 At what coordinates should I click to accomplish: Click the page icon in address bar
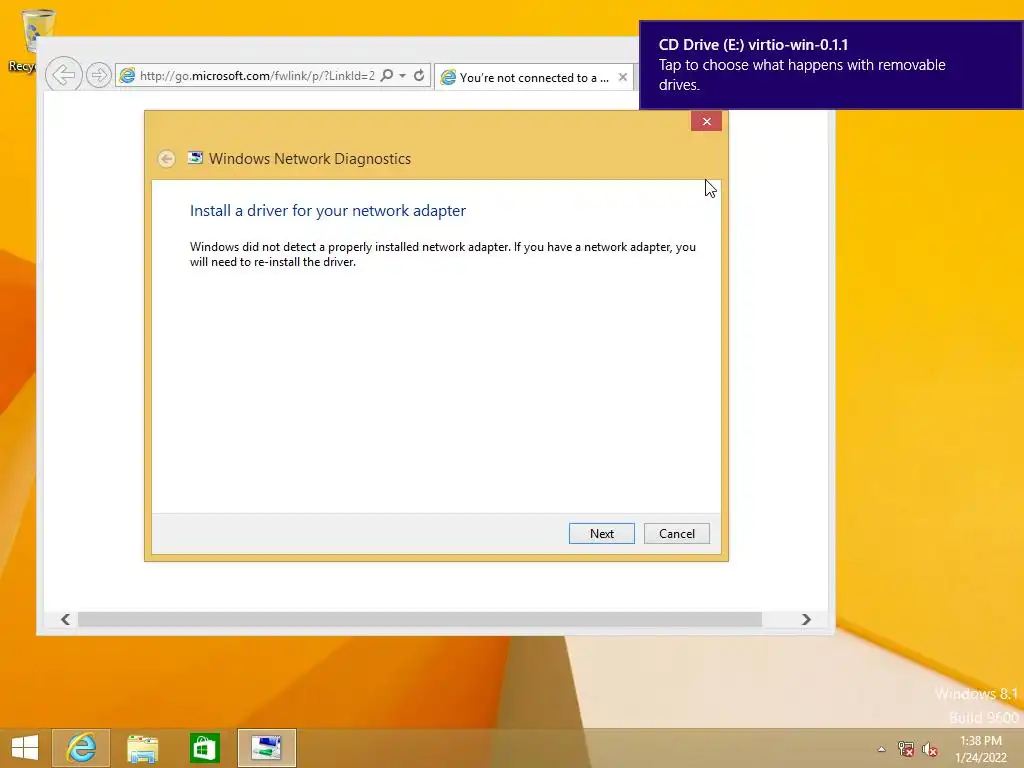pyautogui.click(x=128, y=76)
